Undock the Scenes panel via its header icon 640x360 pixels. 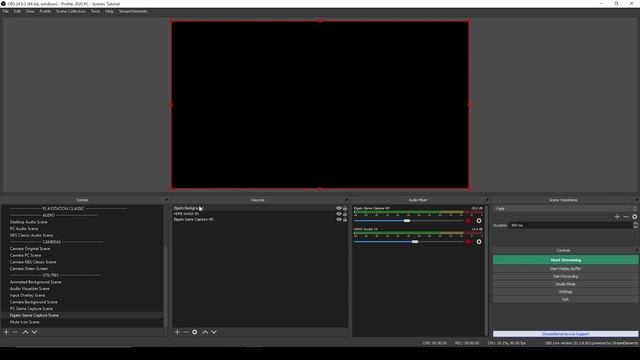166,200
